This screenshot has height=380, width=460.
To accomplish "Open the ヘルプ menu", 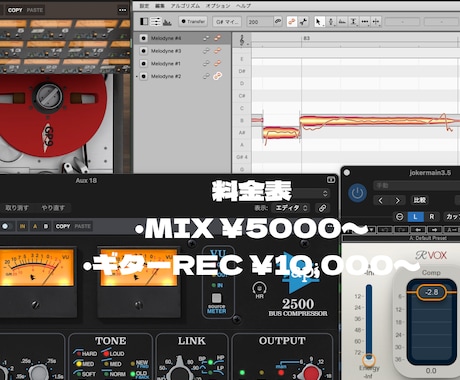I will (x=244, y=6).
